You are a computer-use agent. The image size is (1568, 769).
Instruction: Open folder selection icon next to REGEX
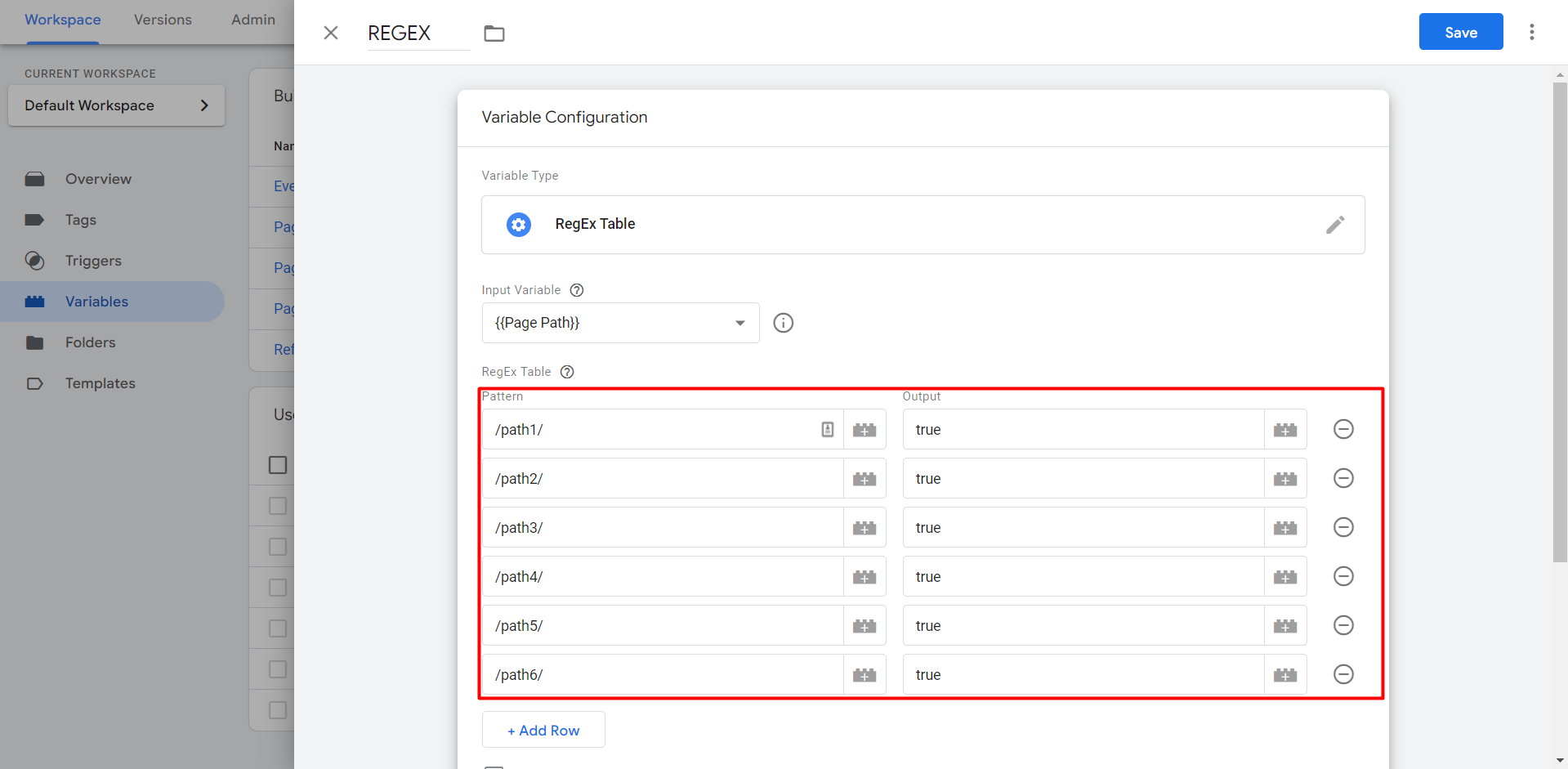[x=494, y=34]
